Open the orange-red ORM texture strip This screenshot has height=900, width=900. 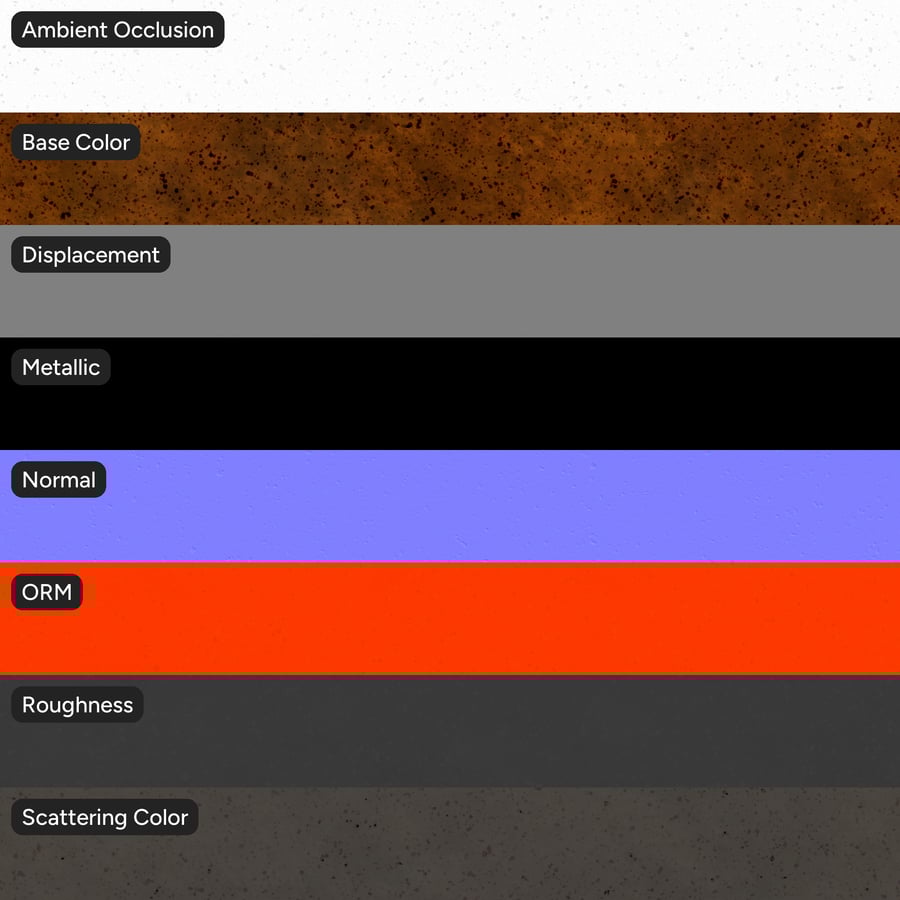point(450,619)
